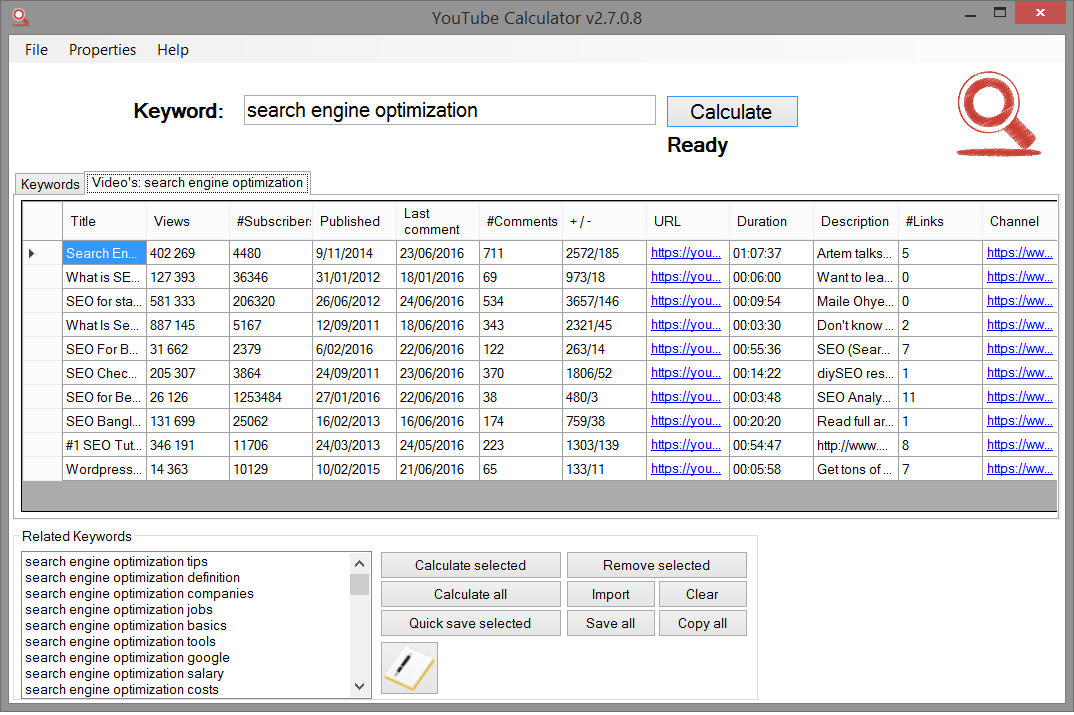Screen dimensions: 1074x715
Task: Click duration cell '01:07:37'
Action: coord(771,253)
